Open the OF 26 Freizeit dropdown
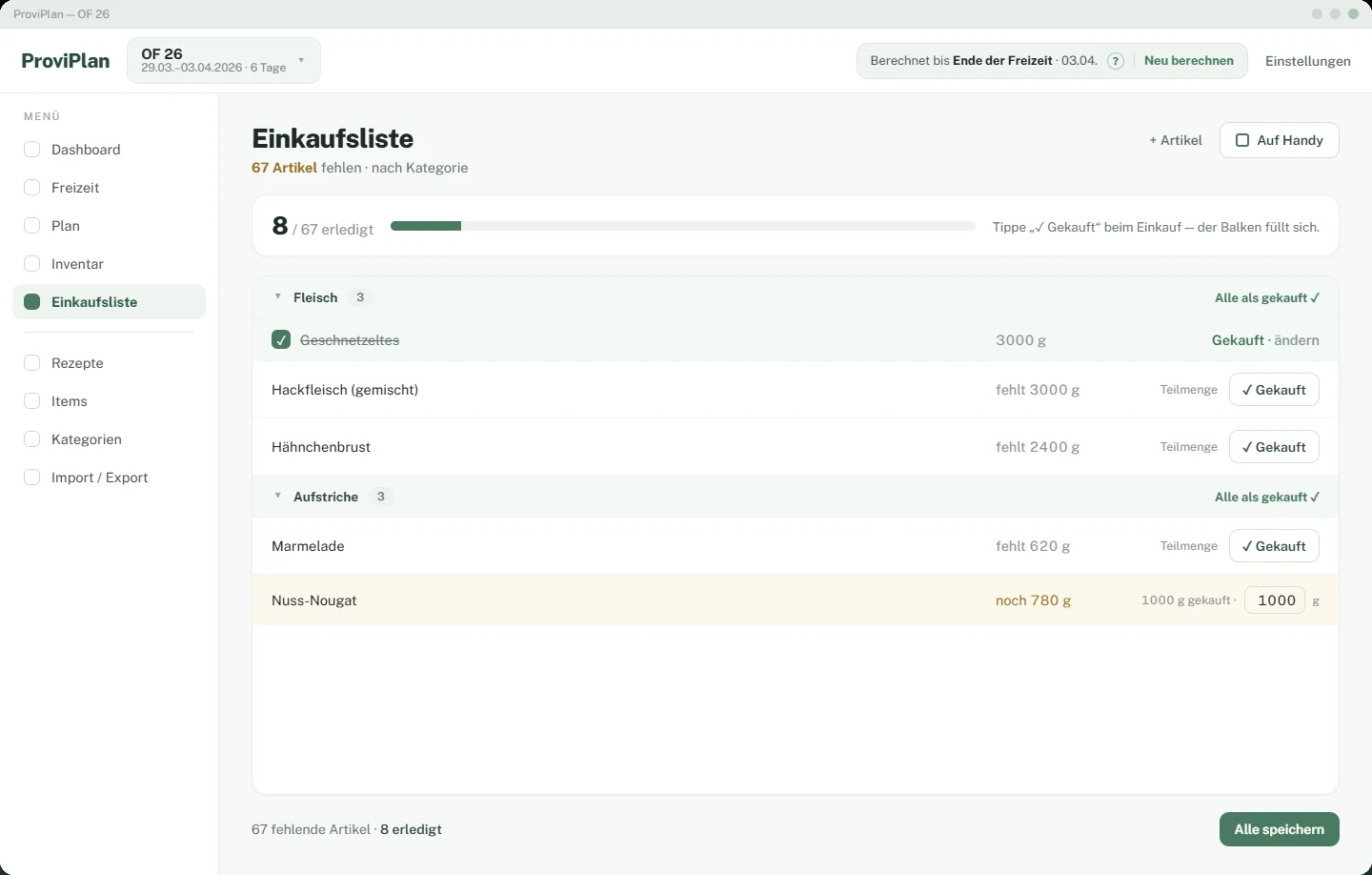This screenshot has width=1372, height=875. 224,61
